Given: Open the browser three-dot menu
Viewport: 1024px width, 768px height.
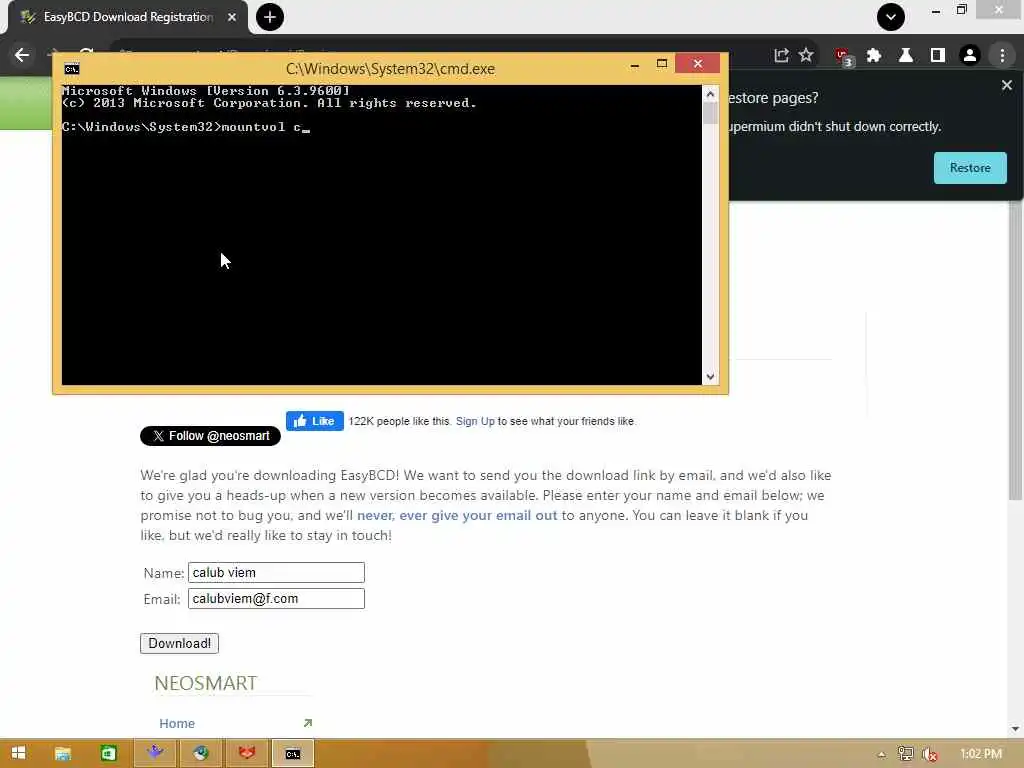Looking at the screenshot, I should point(1002,56).
